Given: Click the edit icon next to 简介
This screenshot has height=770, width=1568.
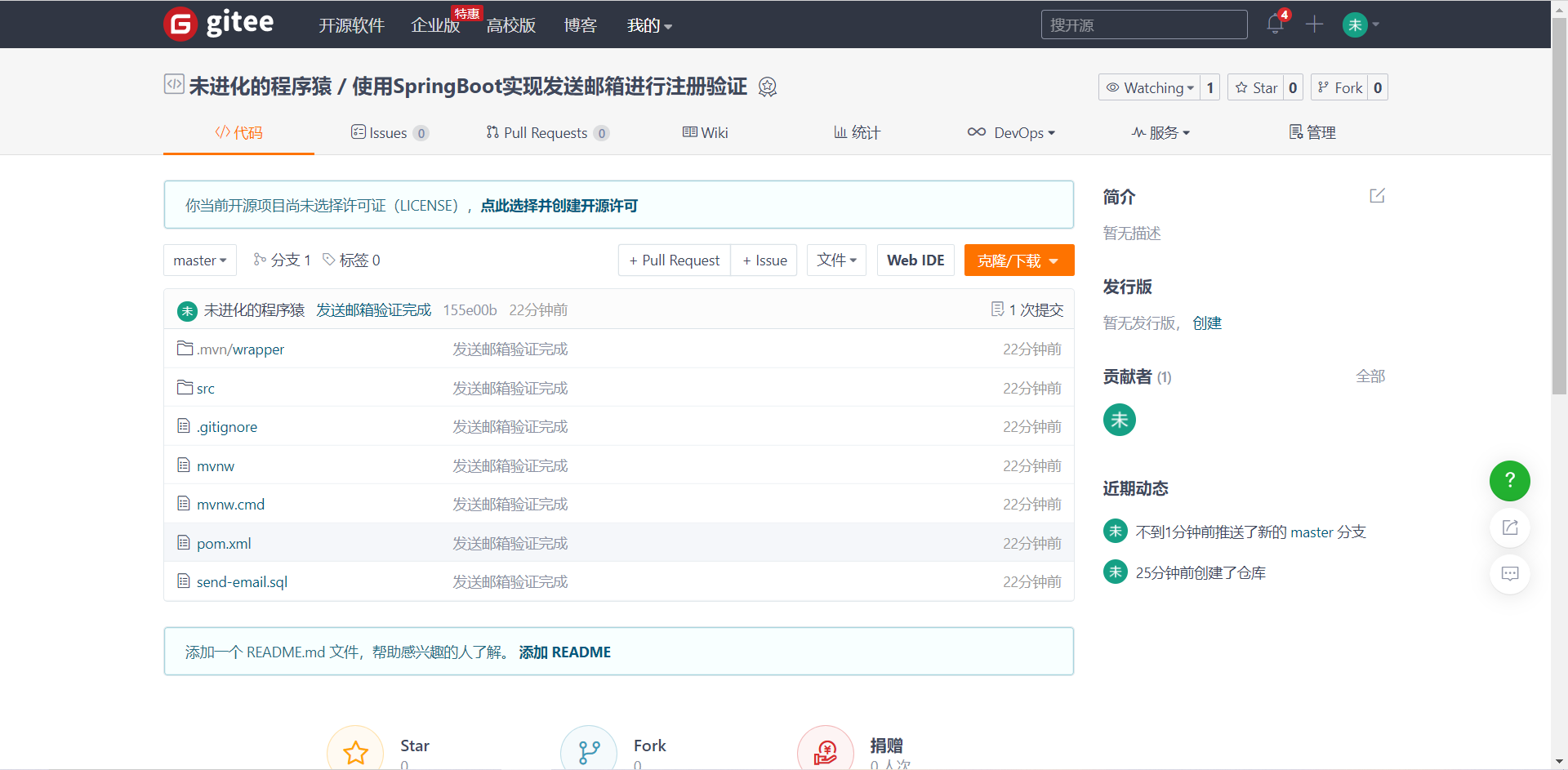Looking at the screenshot, I should [1377, 196].
